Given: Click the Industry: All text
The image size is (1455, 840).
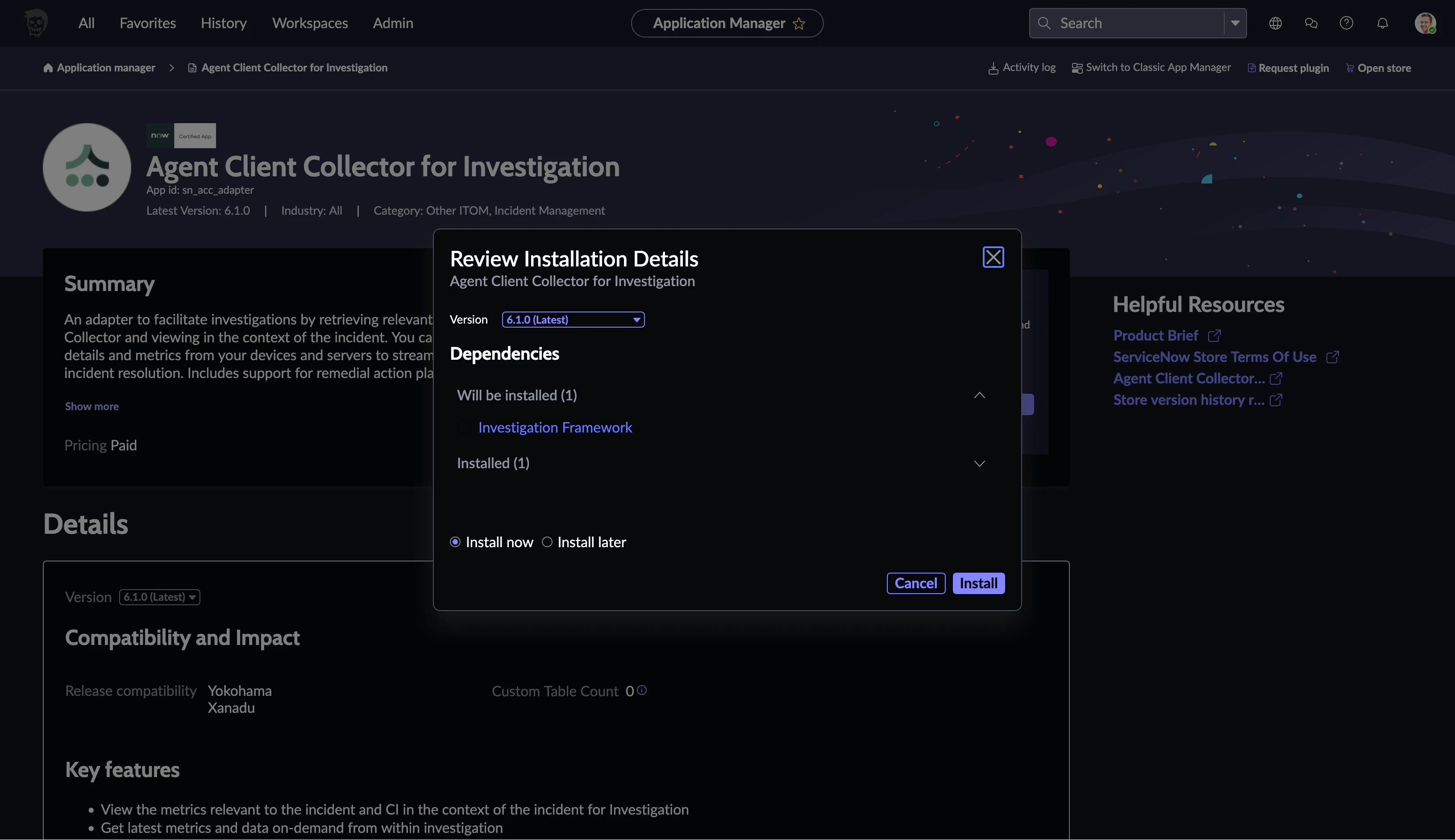Looking at the screenshot, I should [312, 211].
